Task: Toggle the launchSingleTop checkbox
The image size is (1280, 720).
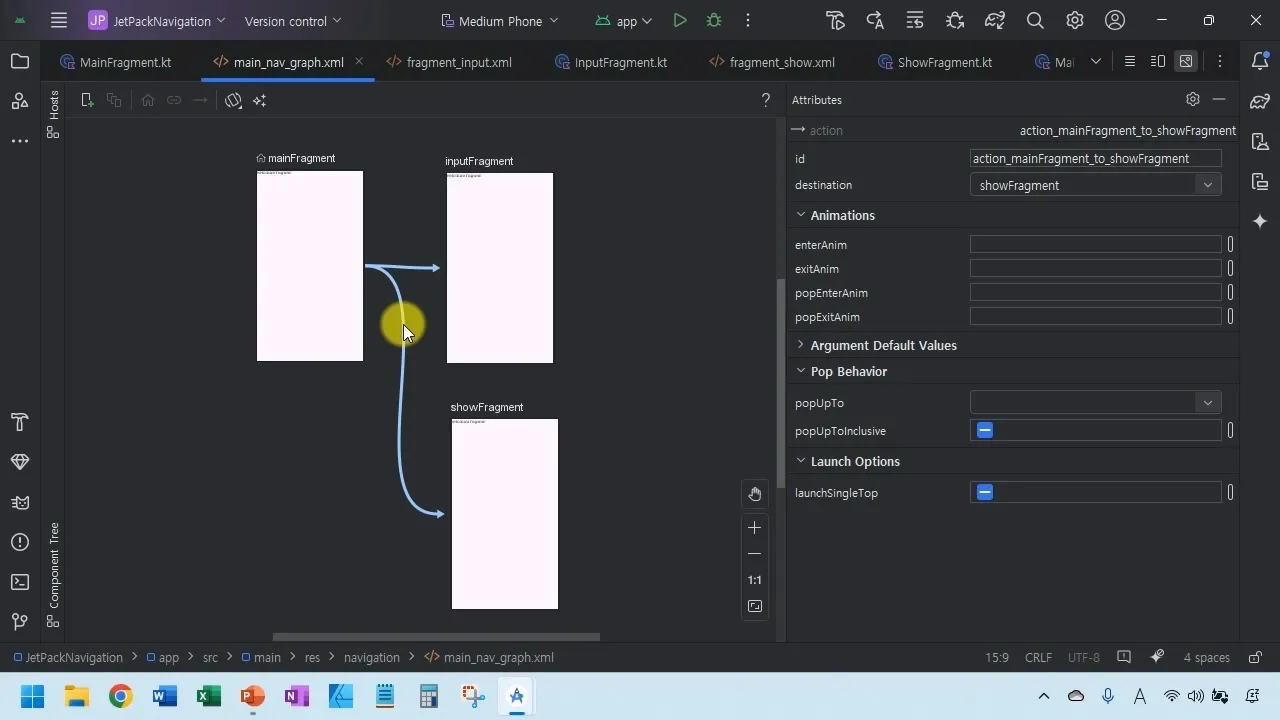Action: tap(985, 493)
